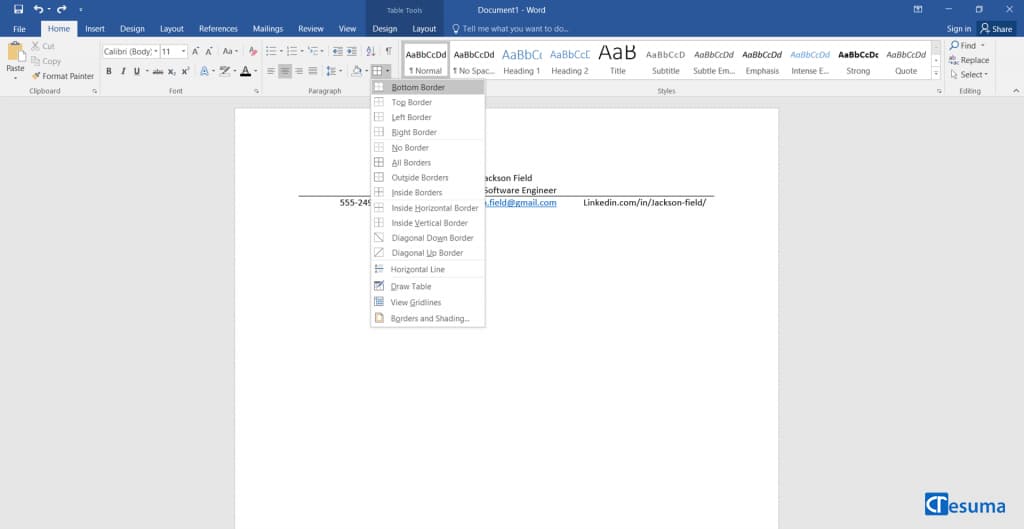
Task: Align text left
Action: 271,71
